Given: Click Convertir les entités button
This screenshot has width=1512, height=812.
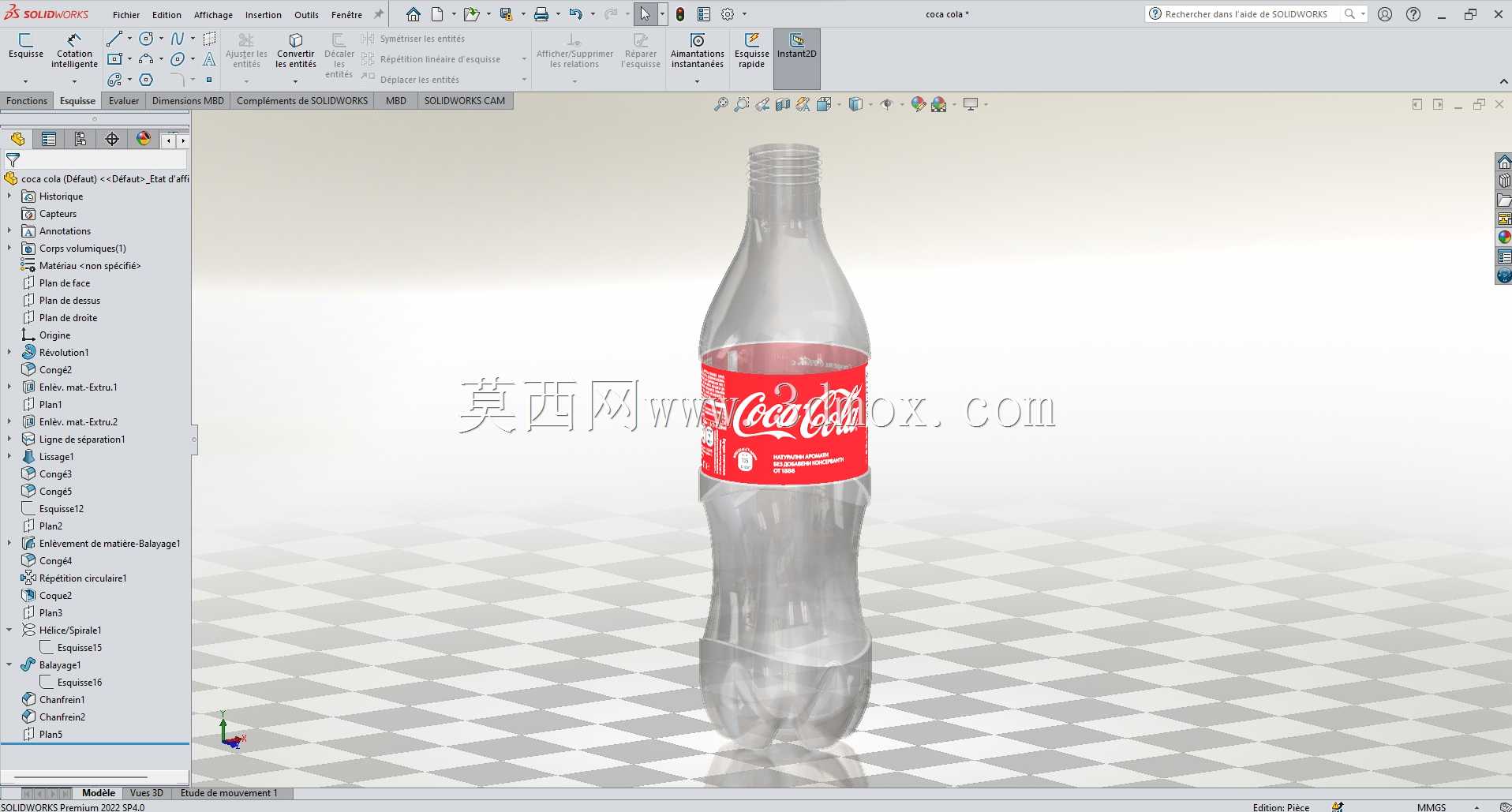Looking at the screenshot, I should [x=296, y=51].
